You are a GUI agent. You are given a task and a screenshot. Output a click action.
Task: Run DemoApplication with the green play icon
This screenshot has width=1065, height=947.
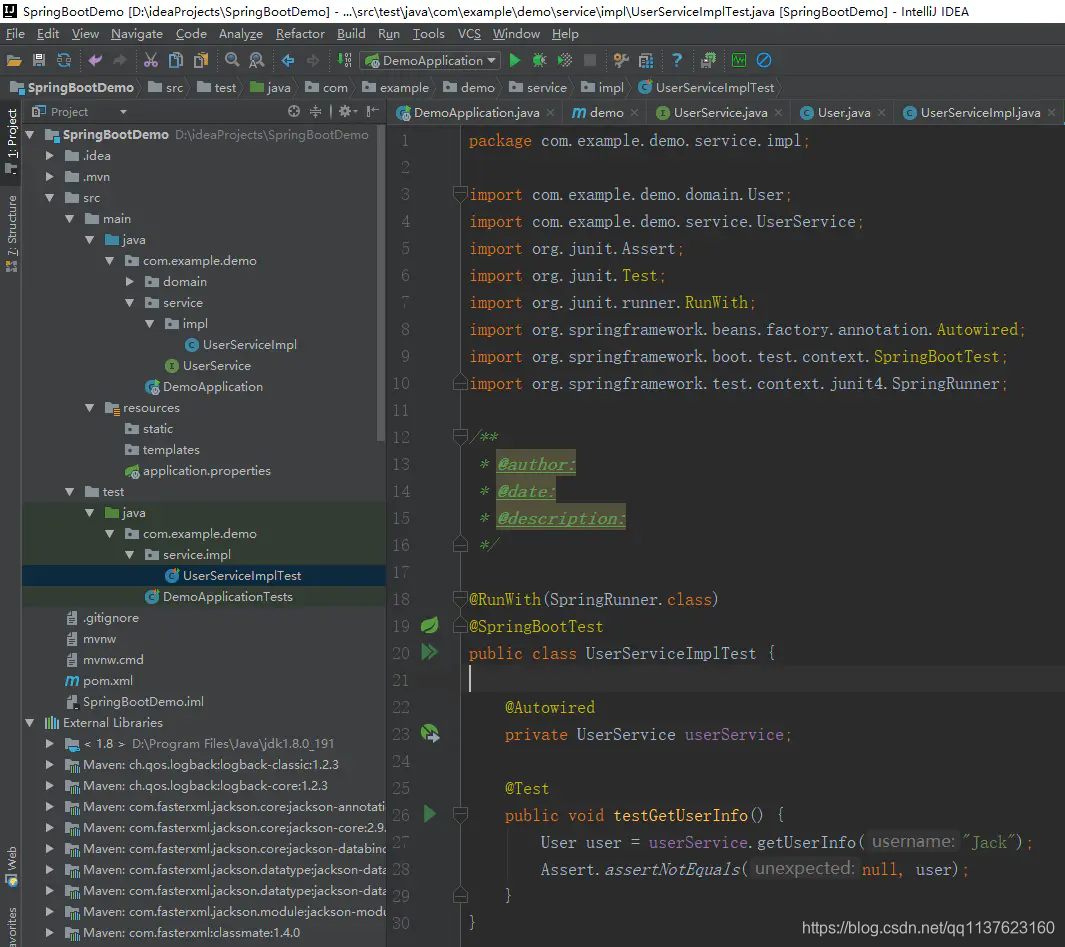pyautogui.click(x=515, y=60)
